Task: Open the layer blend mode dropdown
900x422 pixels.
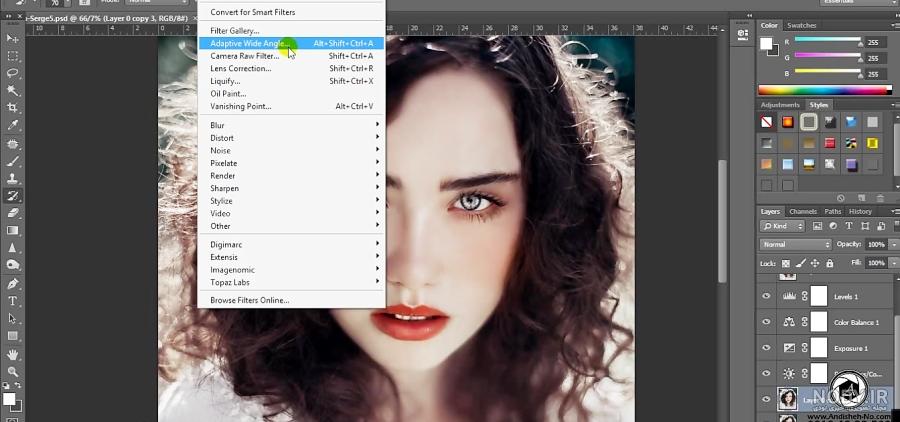Action: (x=796, y=245)
